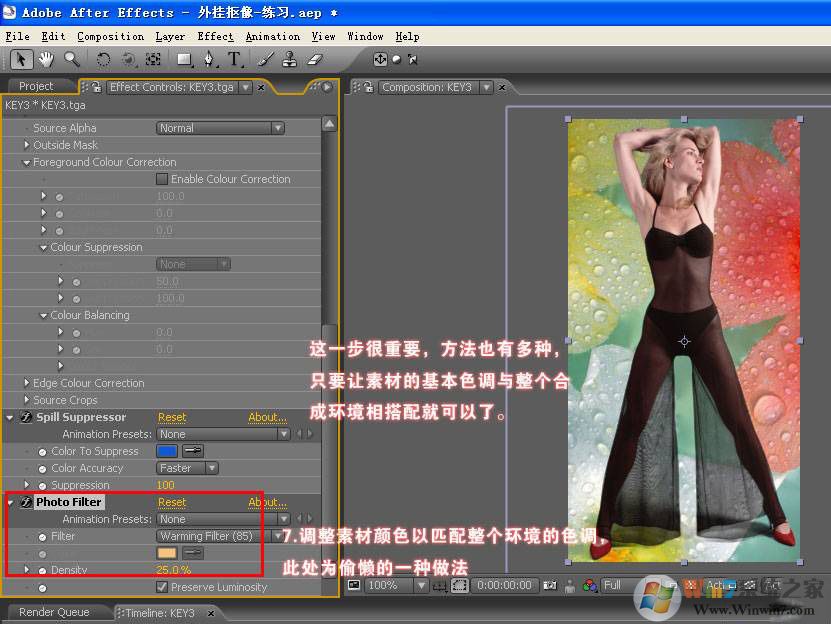This screenshot has width=831, height=624.
Task: Expand the Edge Colour Correction group
Action: 26,383
